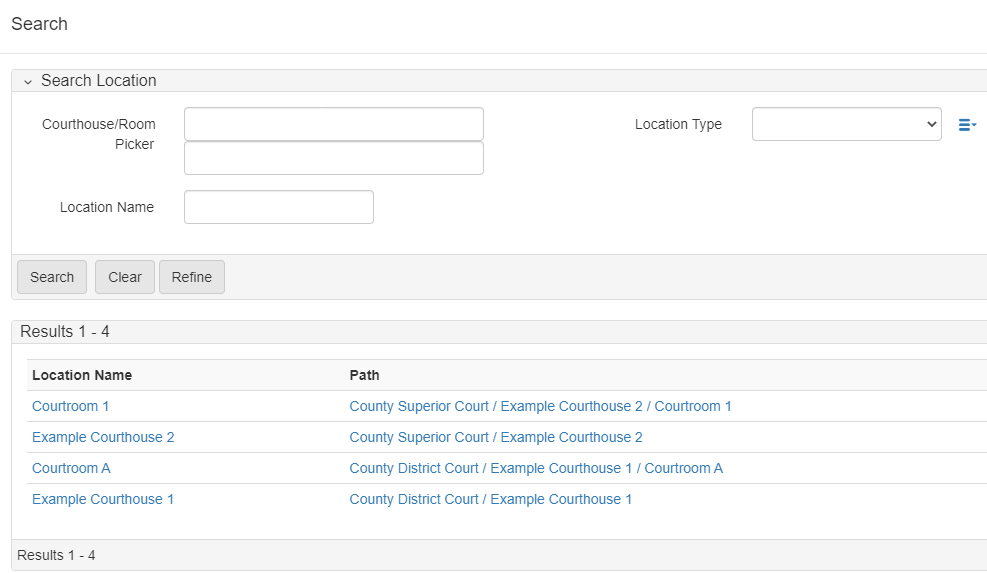The image size is (987, 573).
Task: Sort by the Location Name column header
Action: 82,375
